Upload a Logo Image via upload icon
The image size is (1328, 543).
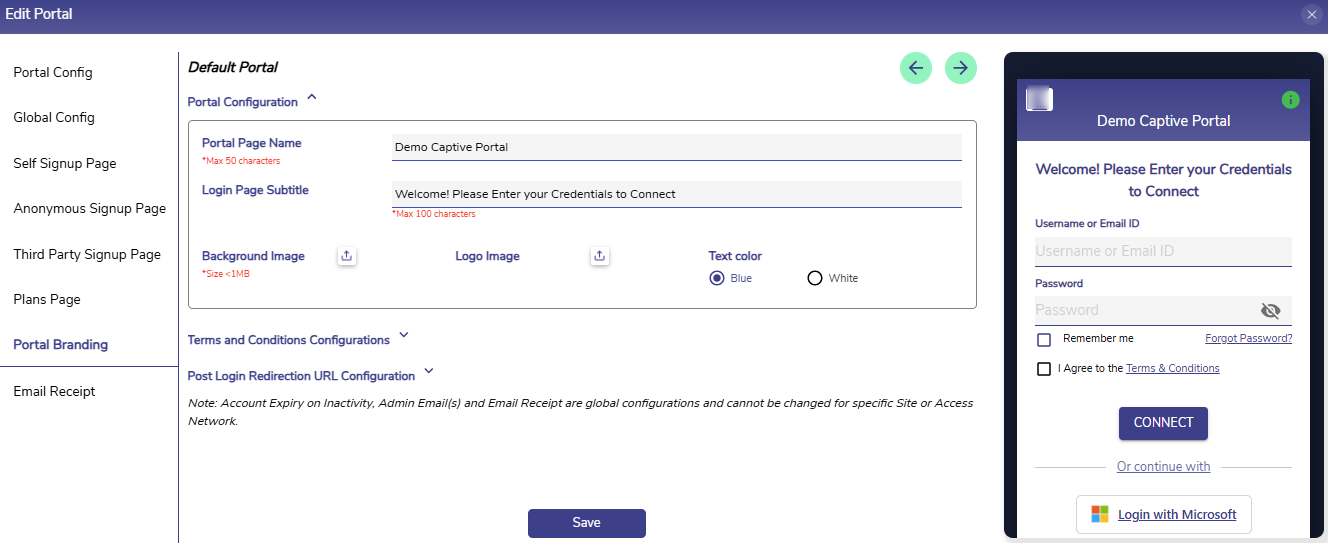point(599,256)
